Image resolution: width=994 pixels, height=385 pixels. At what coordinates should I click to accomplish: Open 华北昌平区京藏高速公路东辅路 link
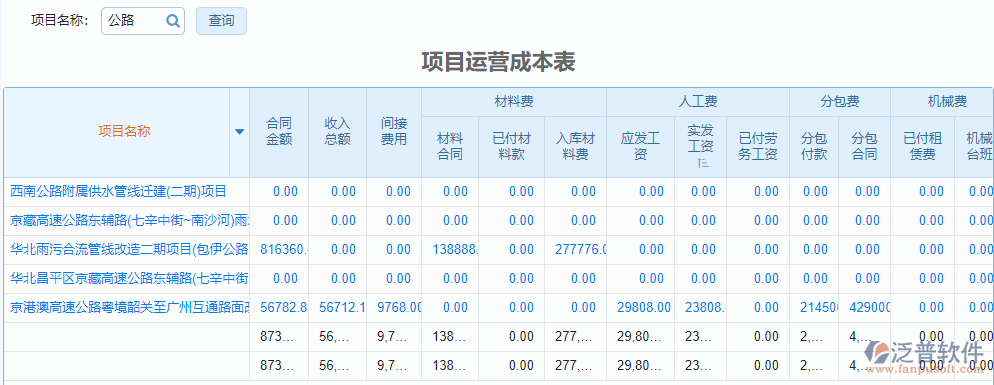[129, 278]
